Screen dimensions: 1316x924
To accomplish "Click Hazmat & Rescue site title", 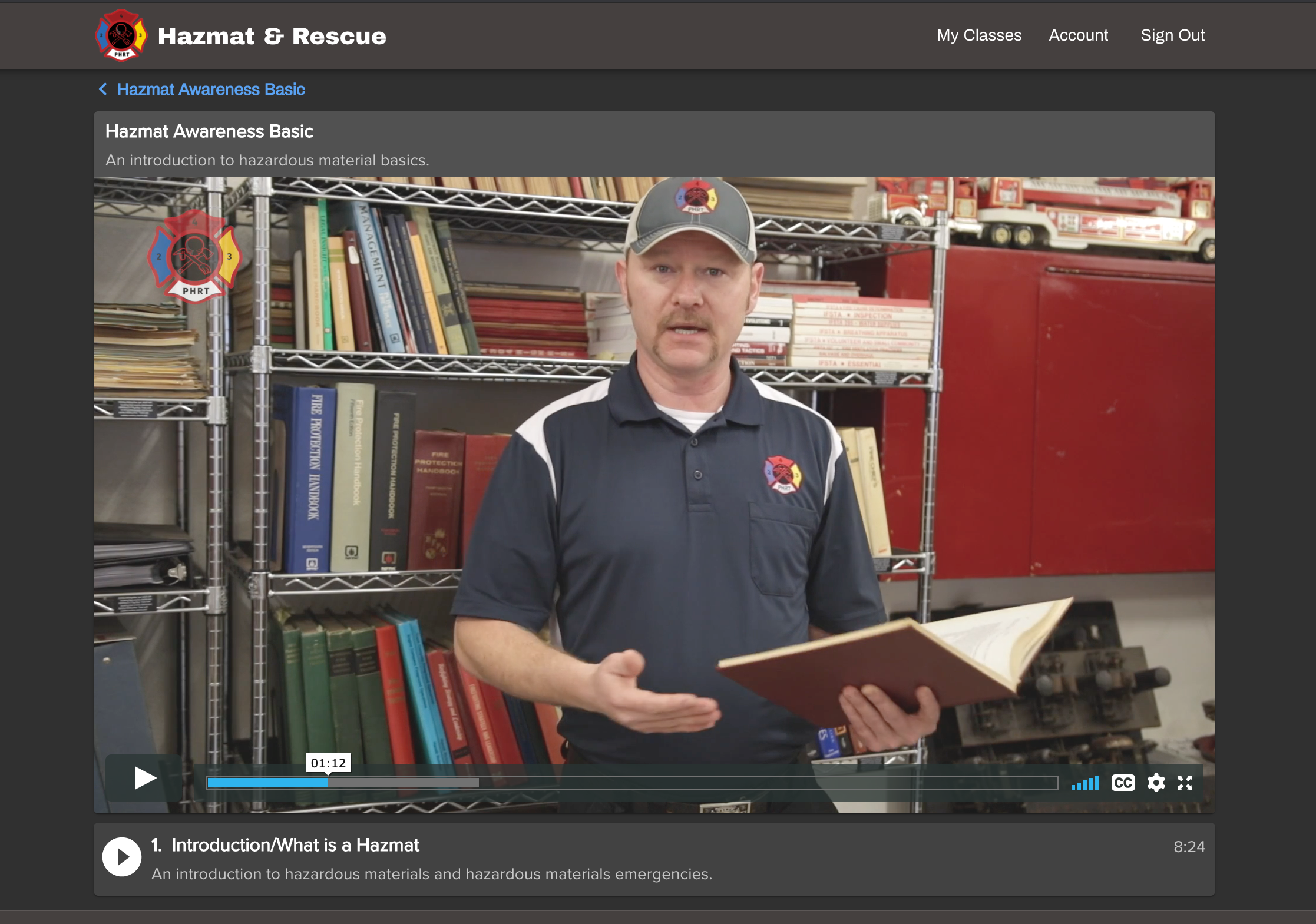I will click(x=272, y=37).
